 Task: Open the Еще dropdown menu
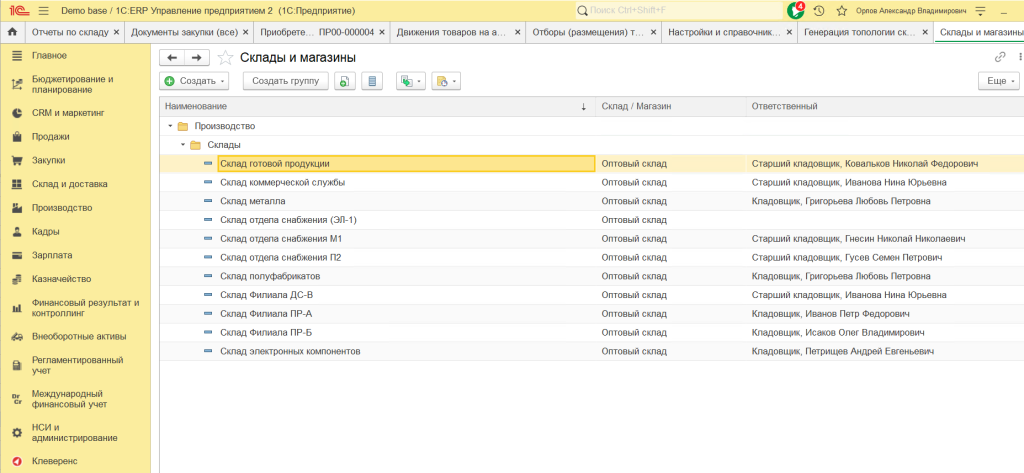[999, 81]
